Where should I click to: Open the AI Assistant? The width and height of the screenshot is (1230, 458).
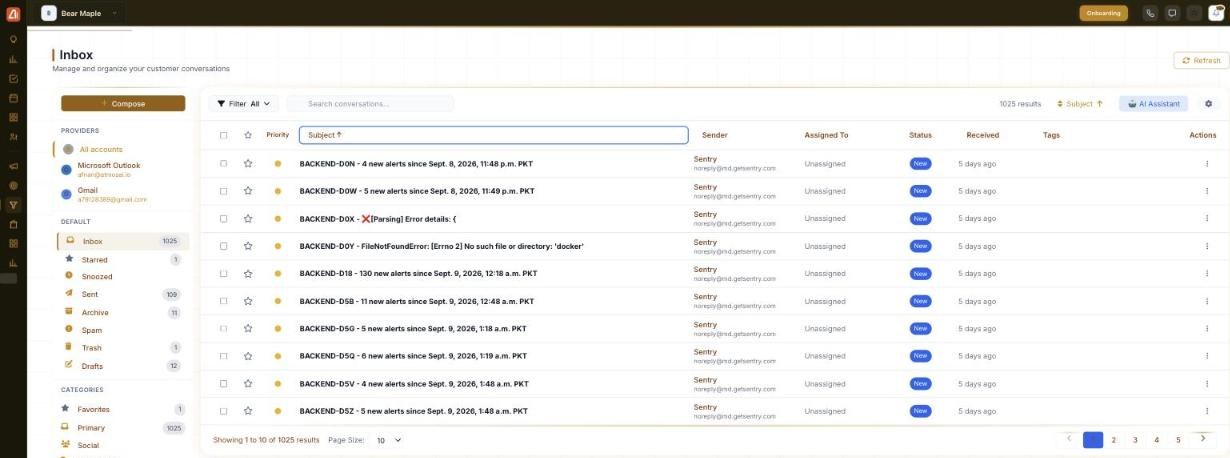pyautogui.click(x=1154, y=103)
